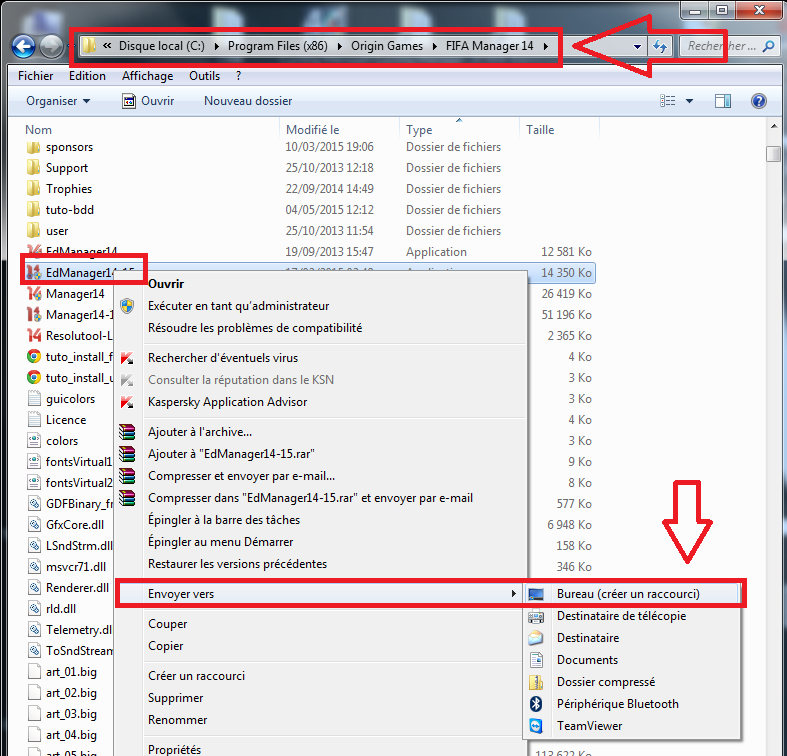Expand the arrow after FIFA Manager 14 breadcrumb
Viewport: 787px width, 756px height.
pyautogui.click(x=546, y=46)
